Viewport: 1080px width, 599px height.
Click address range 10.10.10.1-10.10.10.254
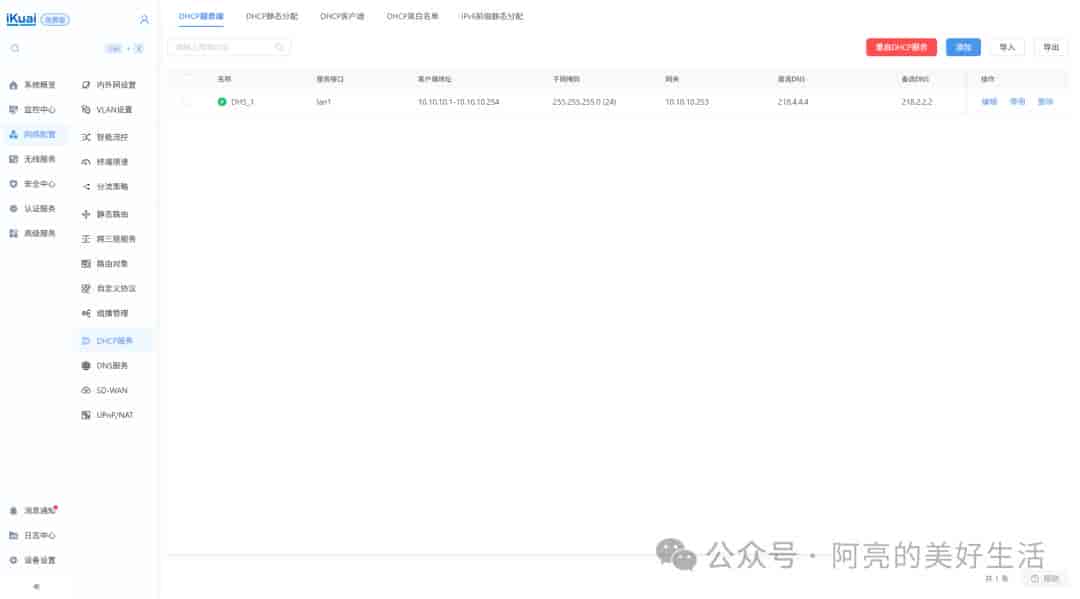click(x=458, y=102)
